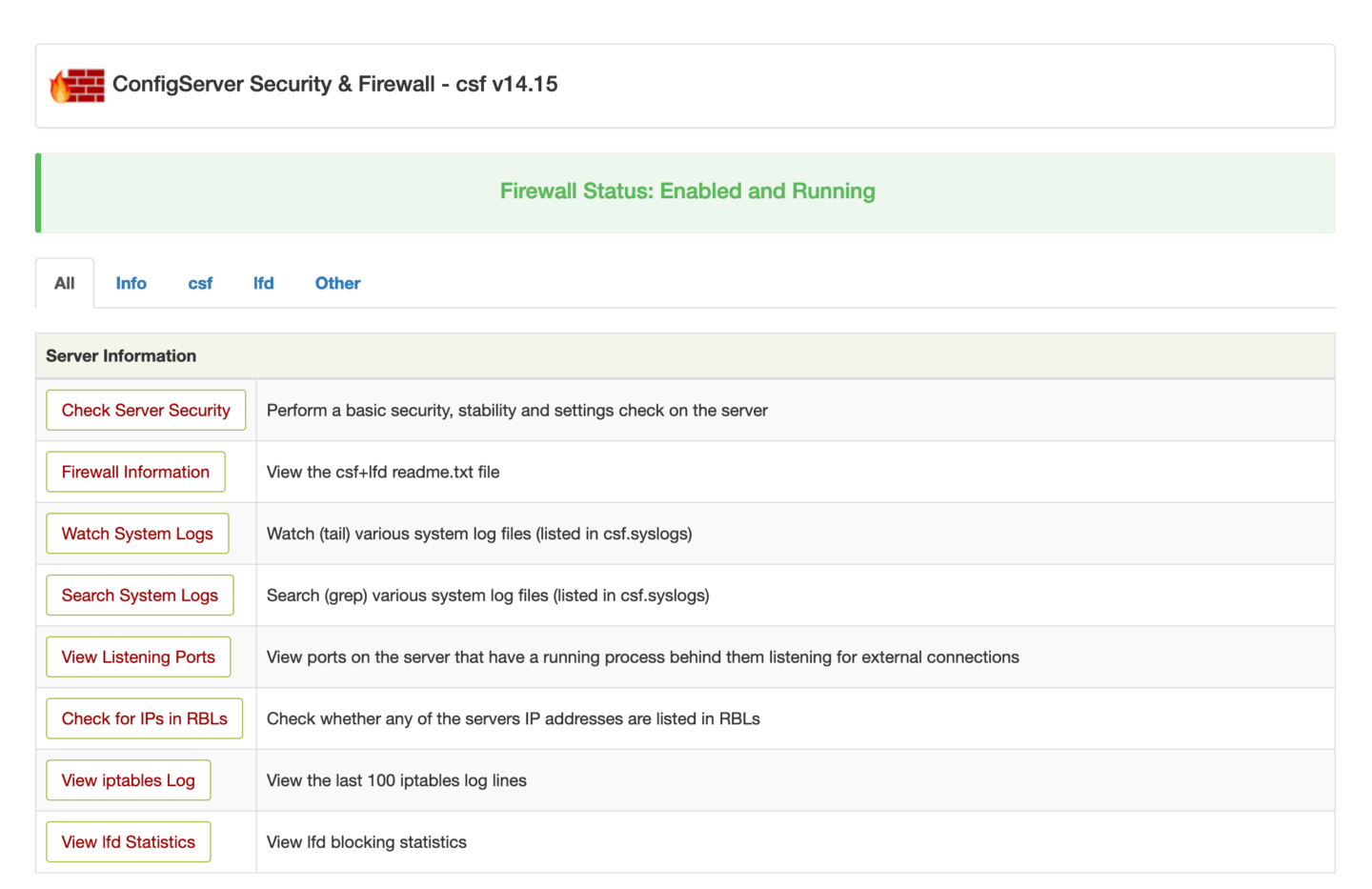Open Search System Logs
This screenshot has width=1372, height=889.
click(139, 595)
